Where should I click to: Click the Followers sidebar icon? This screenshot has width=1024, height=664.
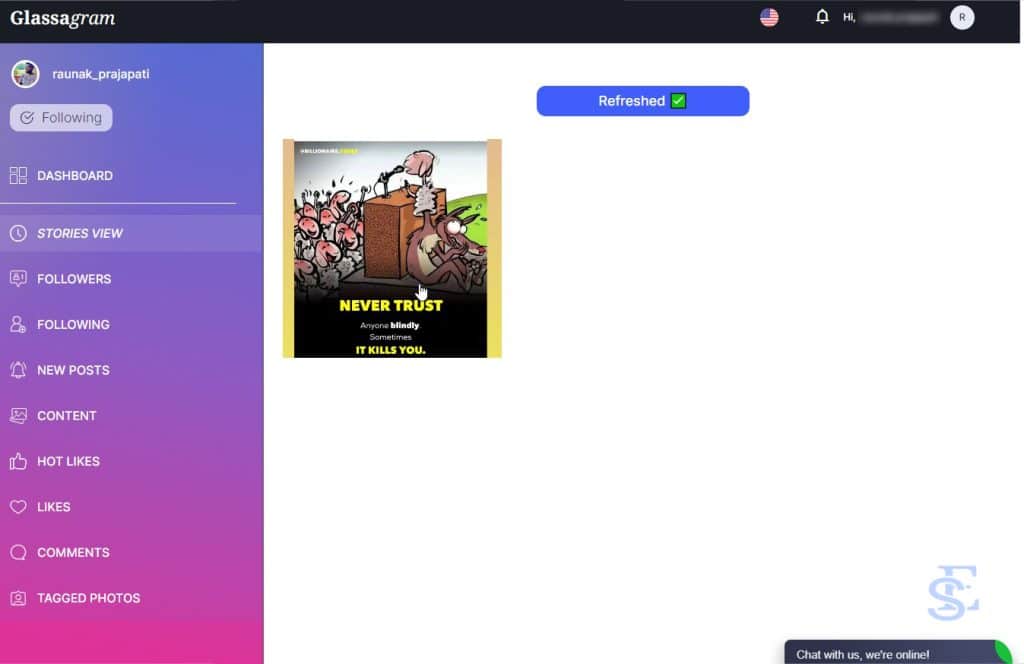[18, 279]
